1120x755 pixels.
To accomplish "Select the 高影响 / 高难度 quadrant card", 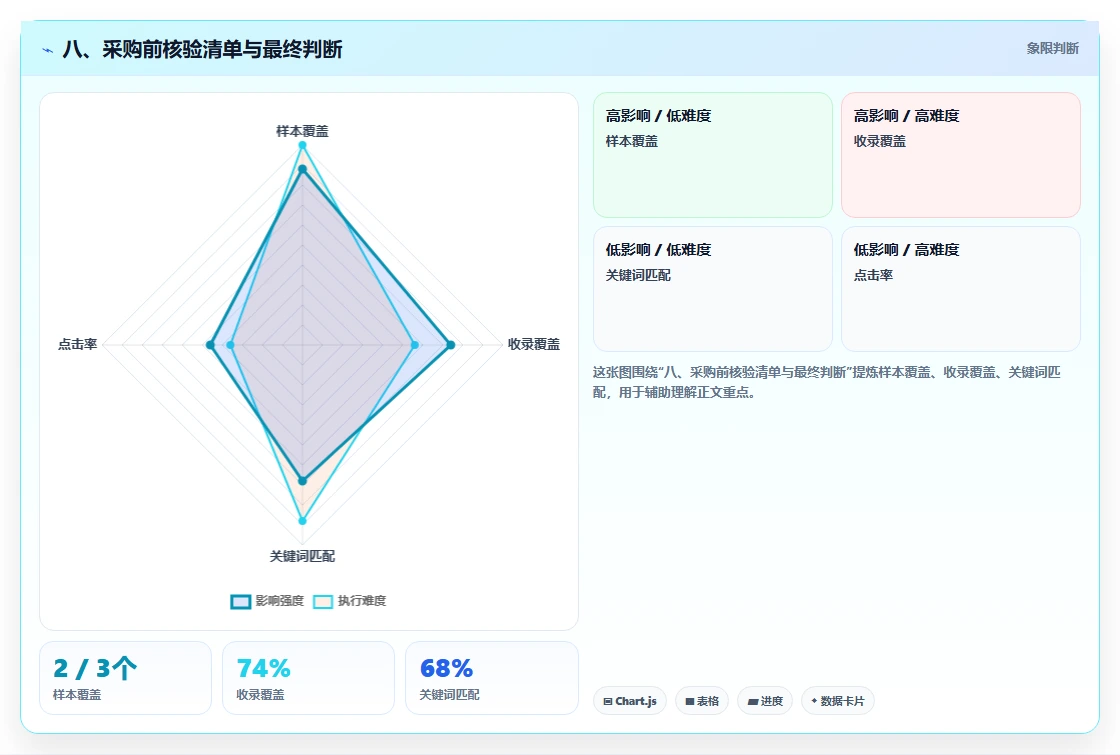I will [961, 154].
